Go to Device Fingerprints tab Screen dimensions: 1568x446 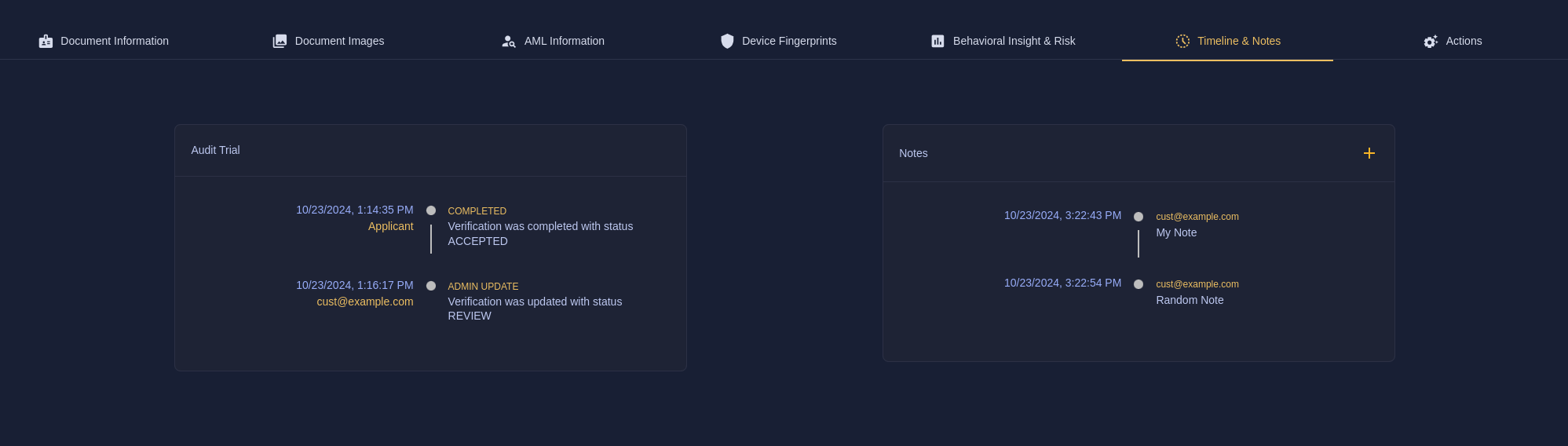click(789, 42)
